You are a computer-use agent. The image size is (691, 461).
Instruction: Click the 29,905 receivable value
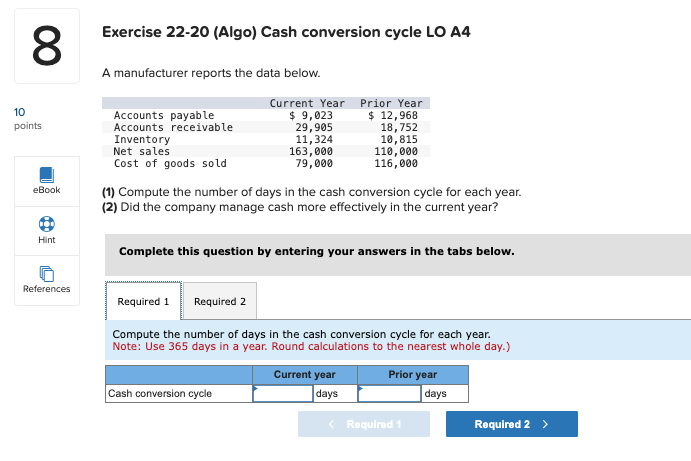coord(314,127)
